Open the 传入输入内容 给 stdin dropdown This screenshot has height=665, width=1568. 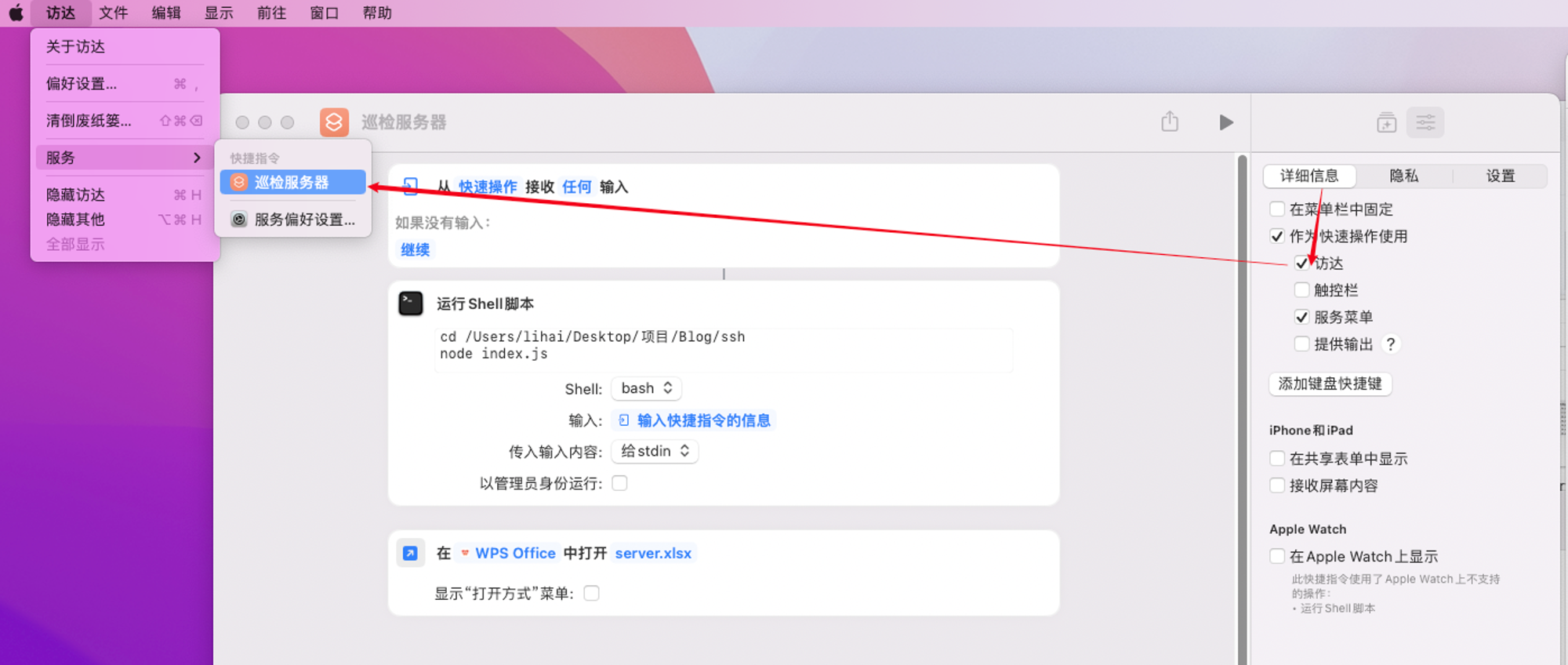click(x=655, y=451)
